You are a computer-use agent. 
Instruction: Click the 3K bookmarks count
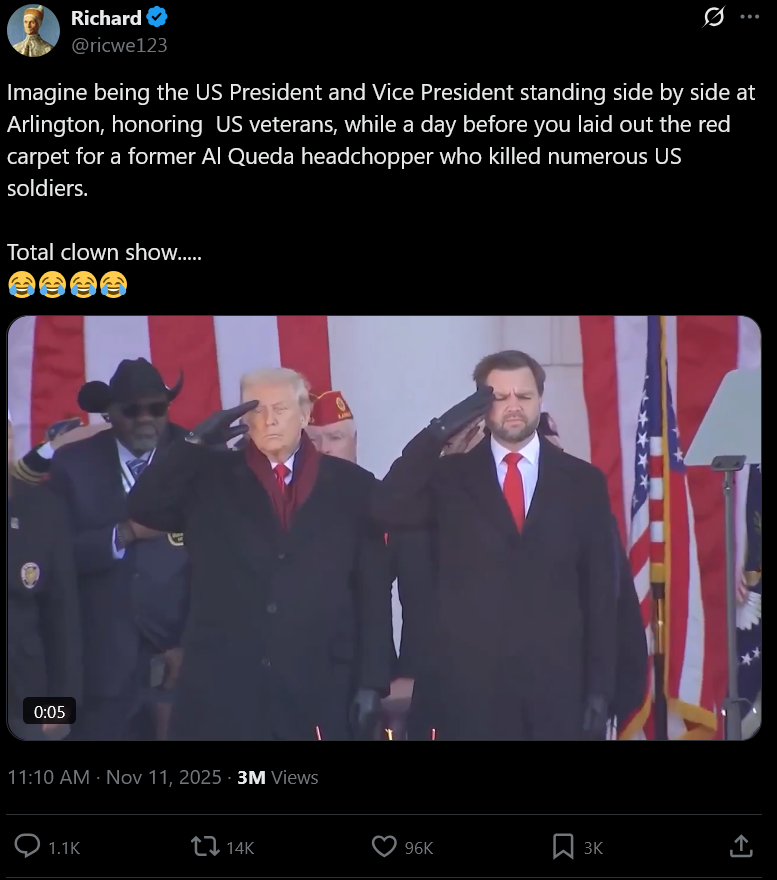point(593,847)
